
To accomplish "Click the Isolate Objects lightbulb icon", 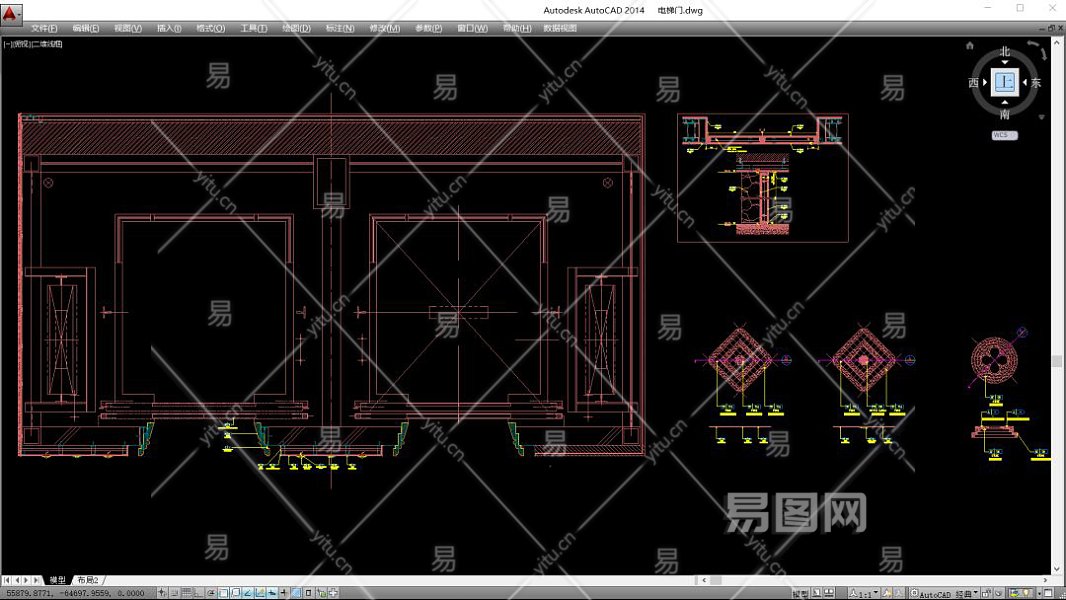I will click(x=1027, y=593).
